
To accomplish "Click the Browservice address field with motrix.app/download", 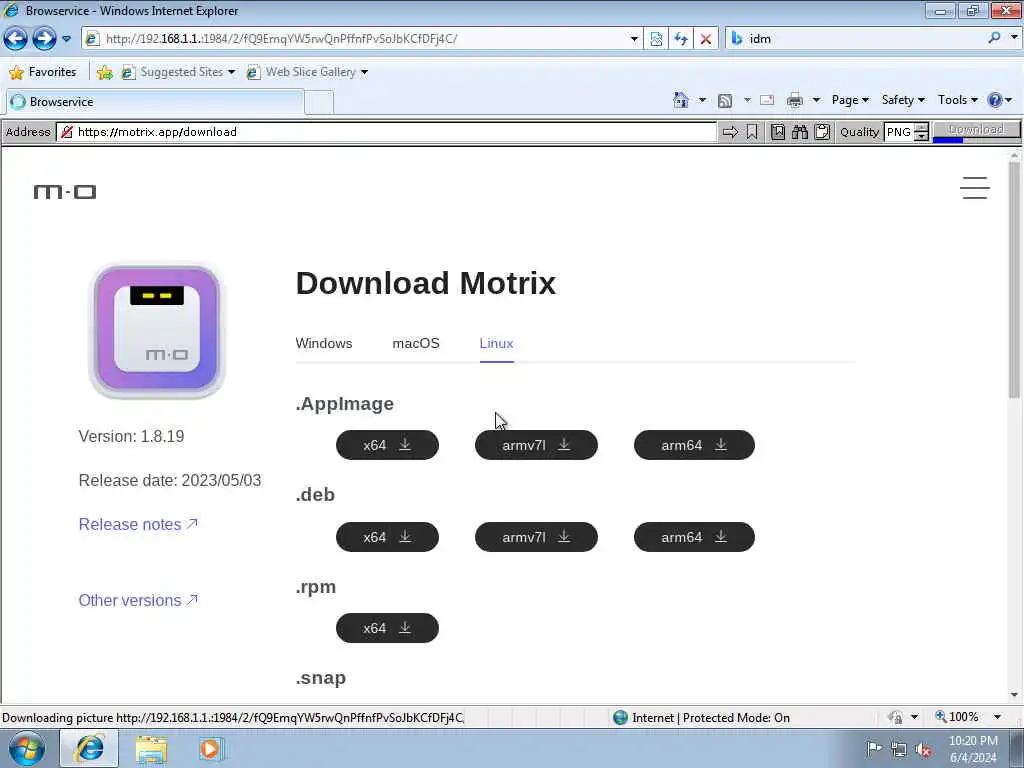I will (387, 132).
